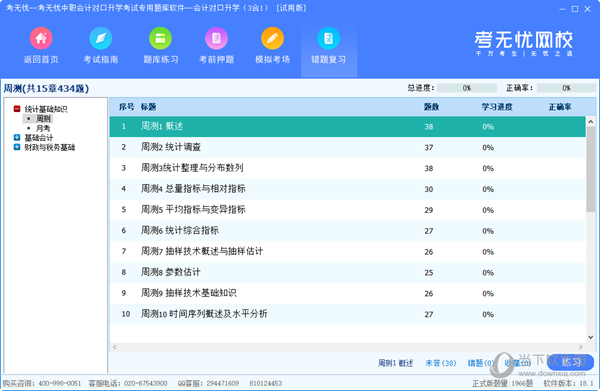Click the 错题(0) link

click(x=481, y=363)
